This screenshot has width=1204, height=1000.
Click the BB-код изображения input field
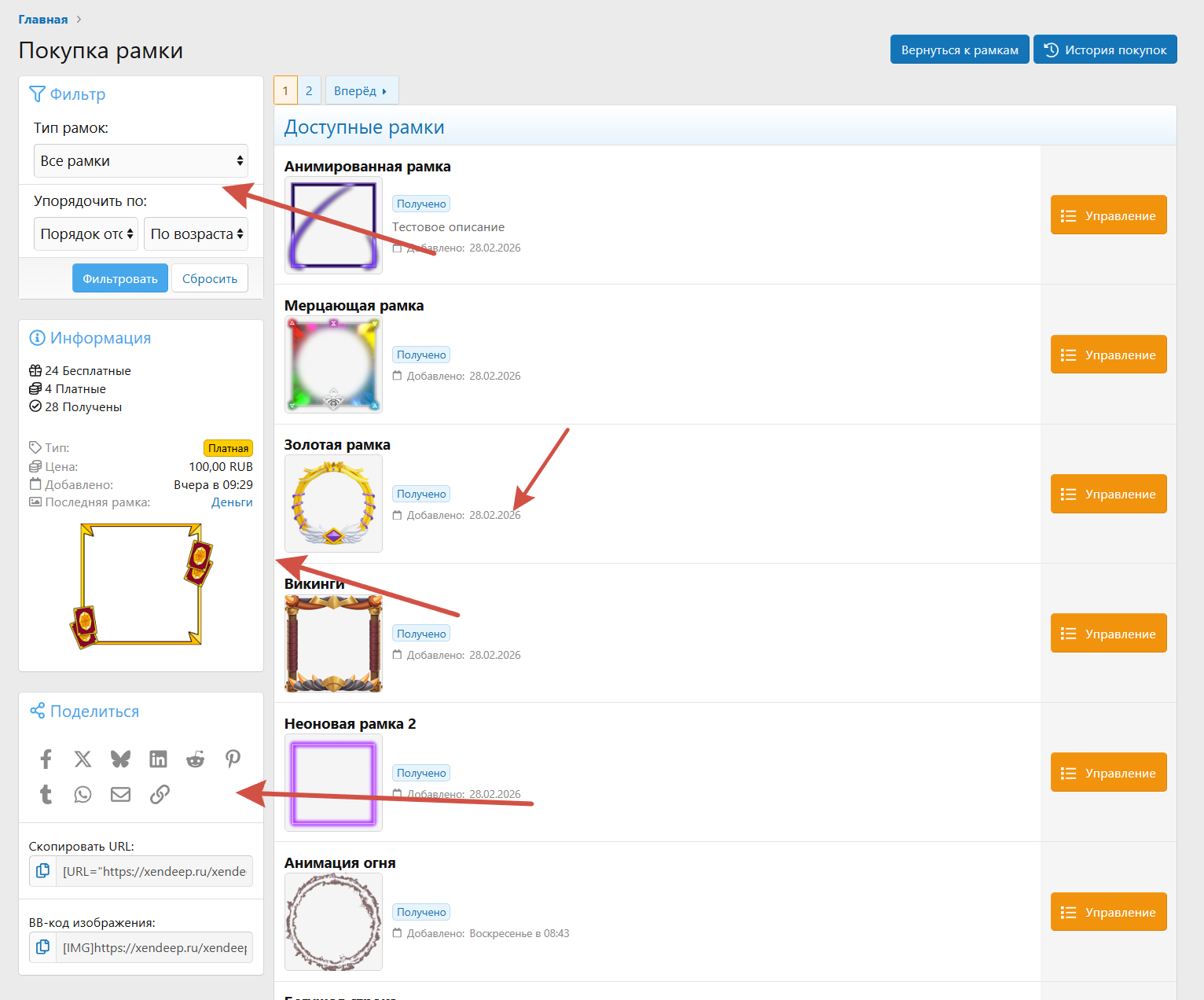154,947
